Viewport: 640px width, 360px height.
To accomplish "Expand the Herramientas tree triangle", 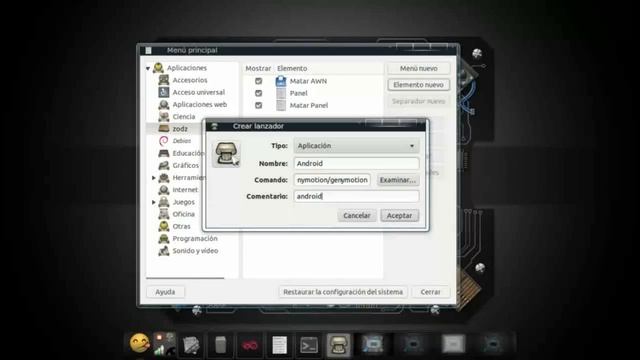I will coord(154,178).
